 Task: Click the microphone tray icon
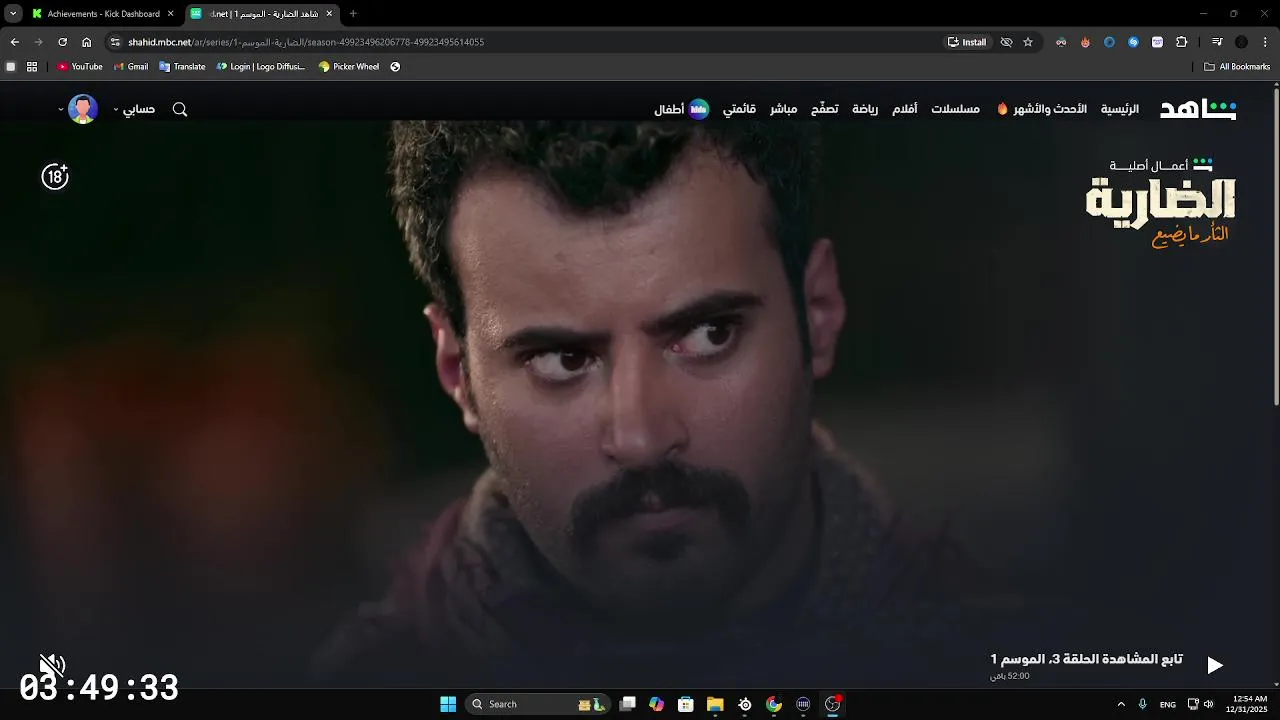1143,704
